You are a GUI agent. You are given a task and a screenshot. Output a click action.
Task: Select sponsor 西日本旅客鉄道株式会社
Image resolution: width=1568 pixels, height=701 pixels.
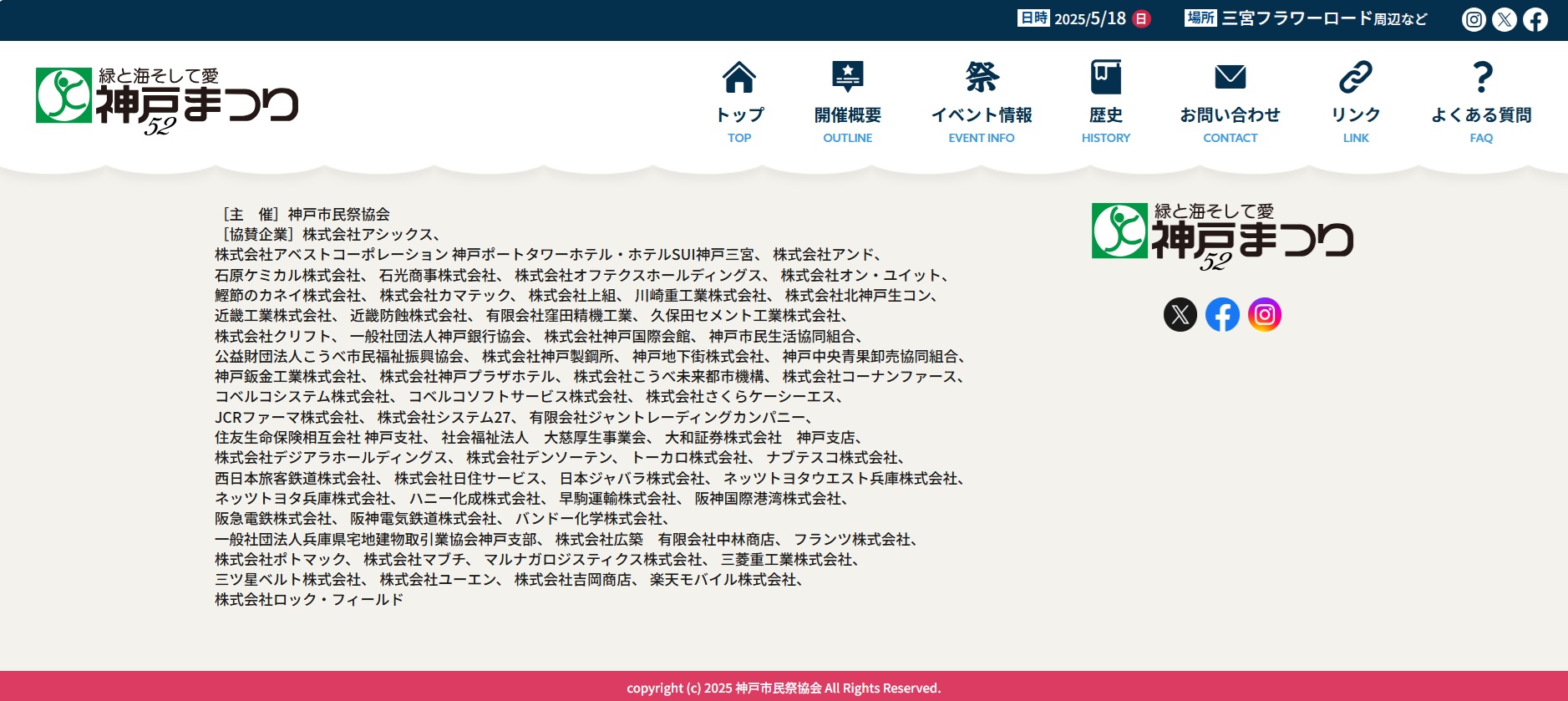click(296, 479)
